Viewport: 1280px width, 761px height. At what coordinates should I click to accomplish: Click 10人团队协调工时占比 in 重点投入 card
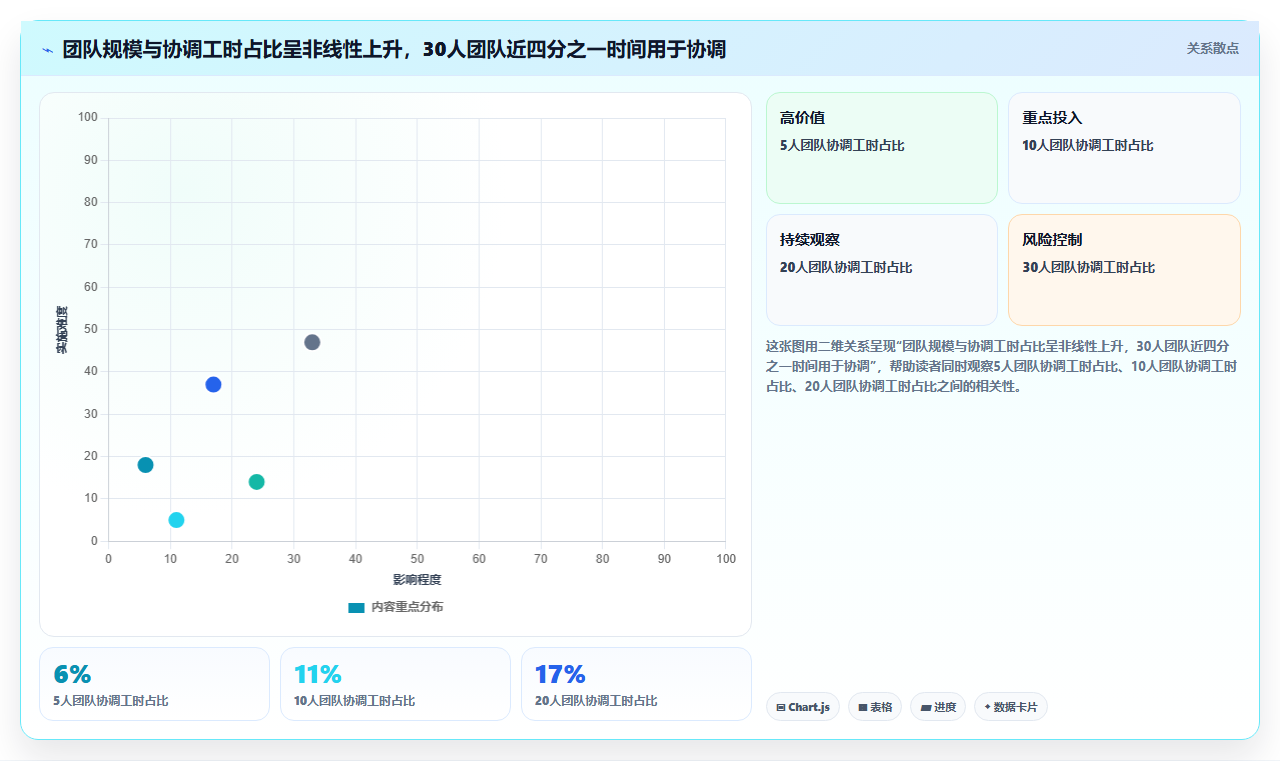[x=1088, y=145]
